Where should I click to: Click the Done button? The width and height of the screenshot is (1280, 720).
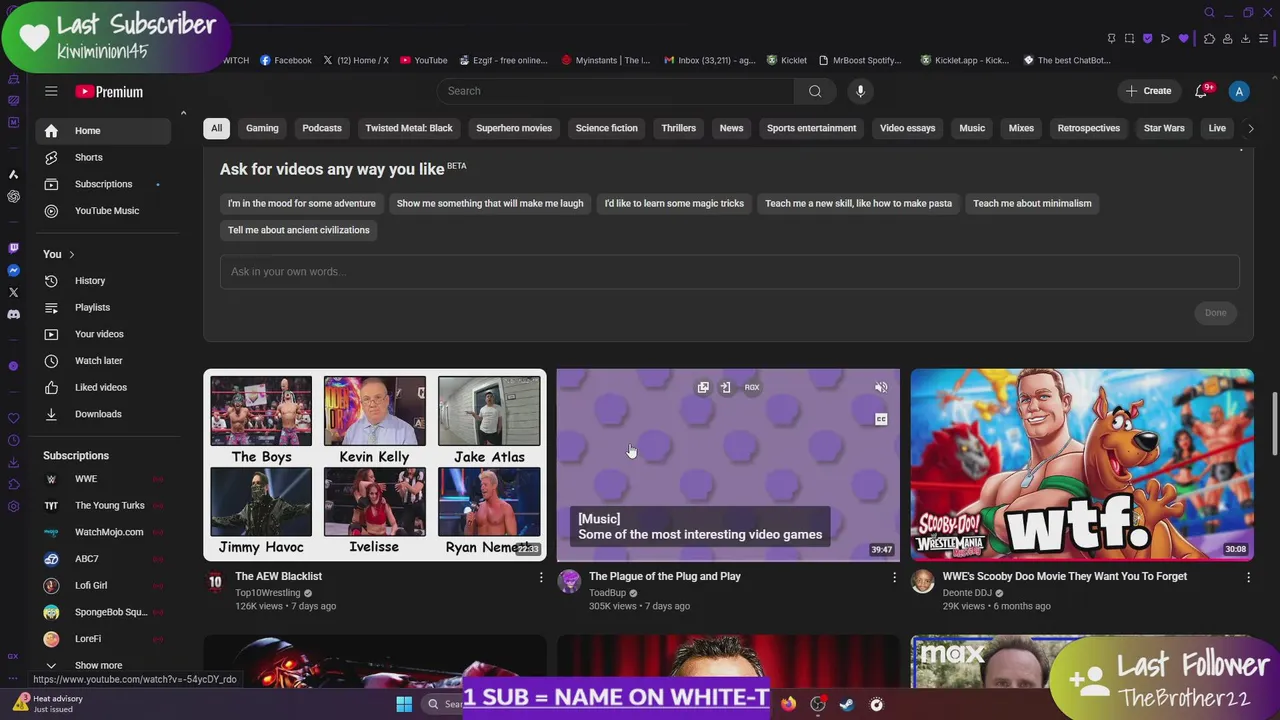pyautogui.click(x=1215, y=313)
